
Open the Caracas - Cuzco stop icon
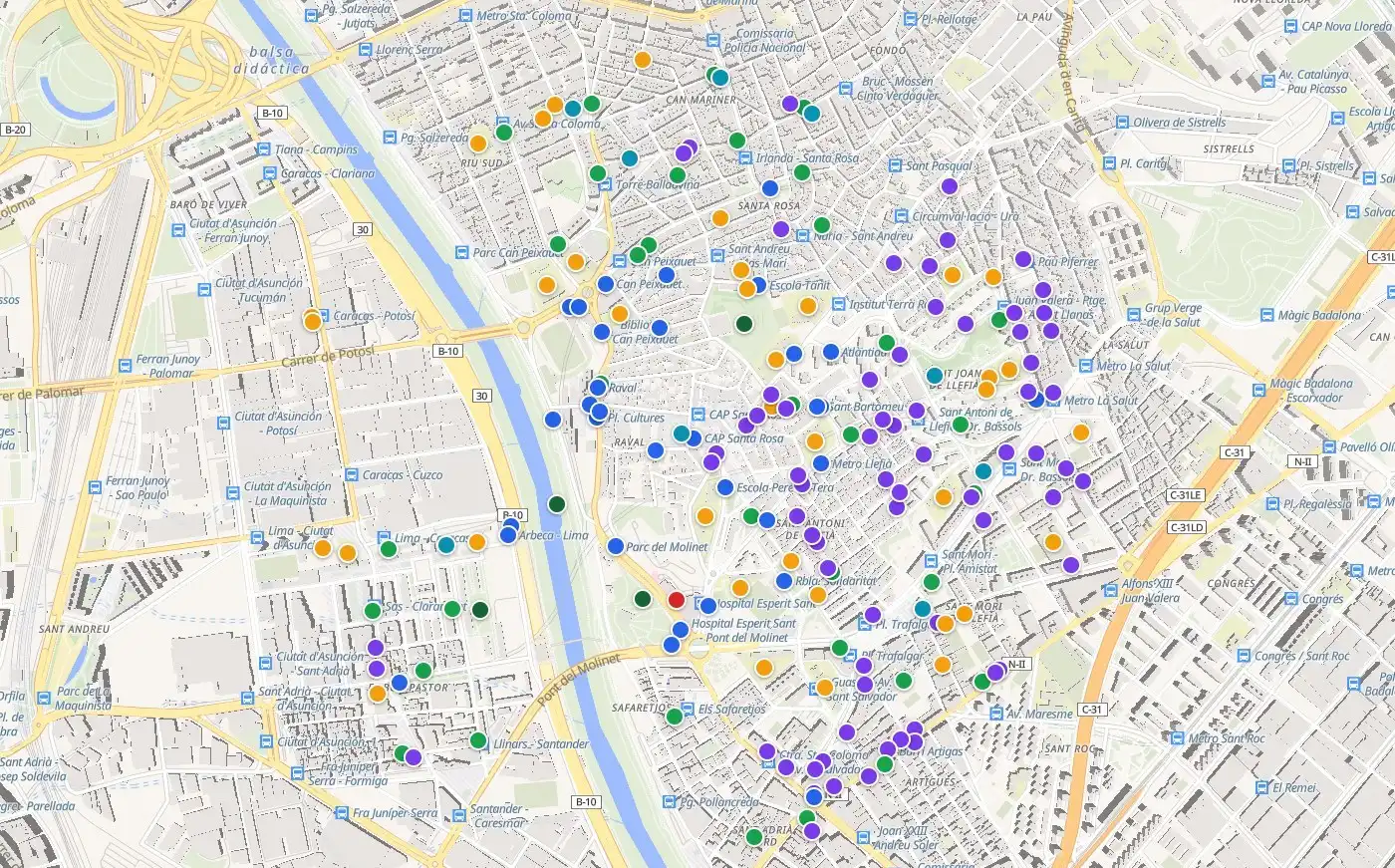[x=350, y=475]
